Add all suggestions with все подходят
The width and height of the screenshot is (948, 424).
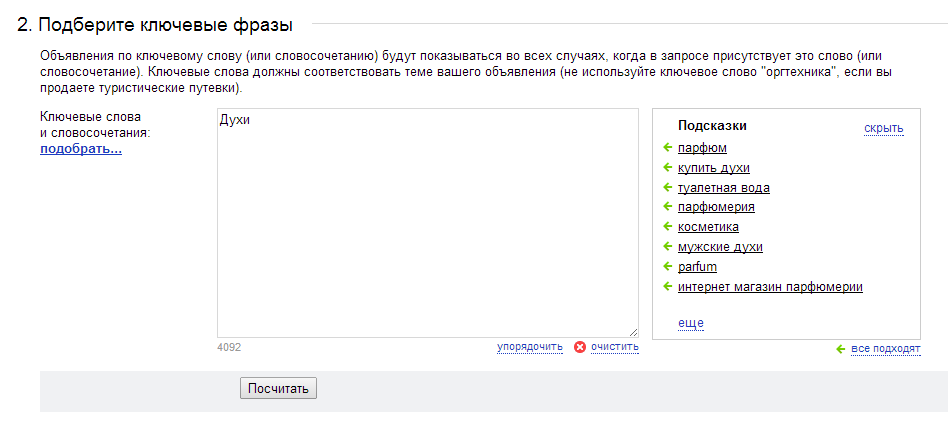[x=886, y=349]
